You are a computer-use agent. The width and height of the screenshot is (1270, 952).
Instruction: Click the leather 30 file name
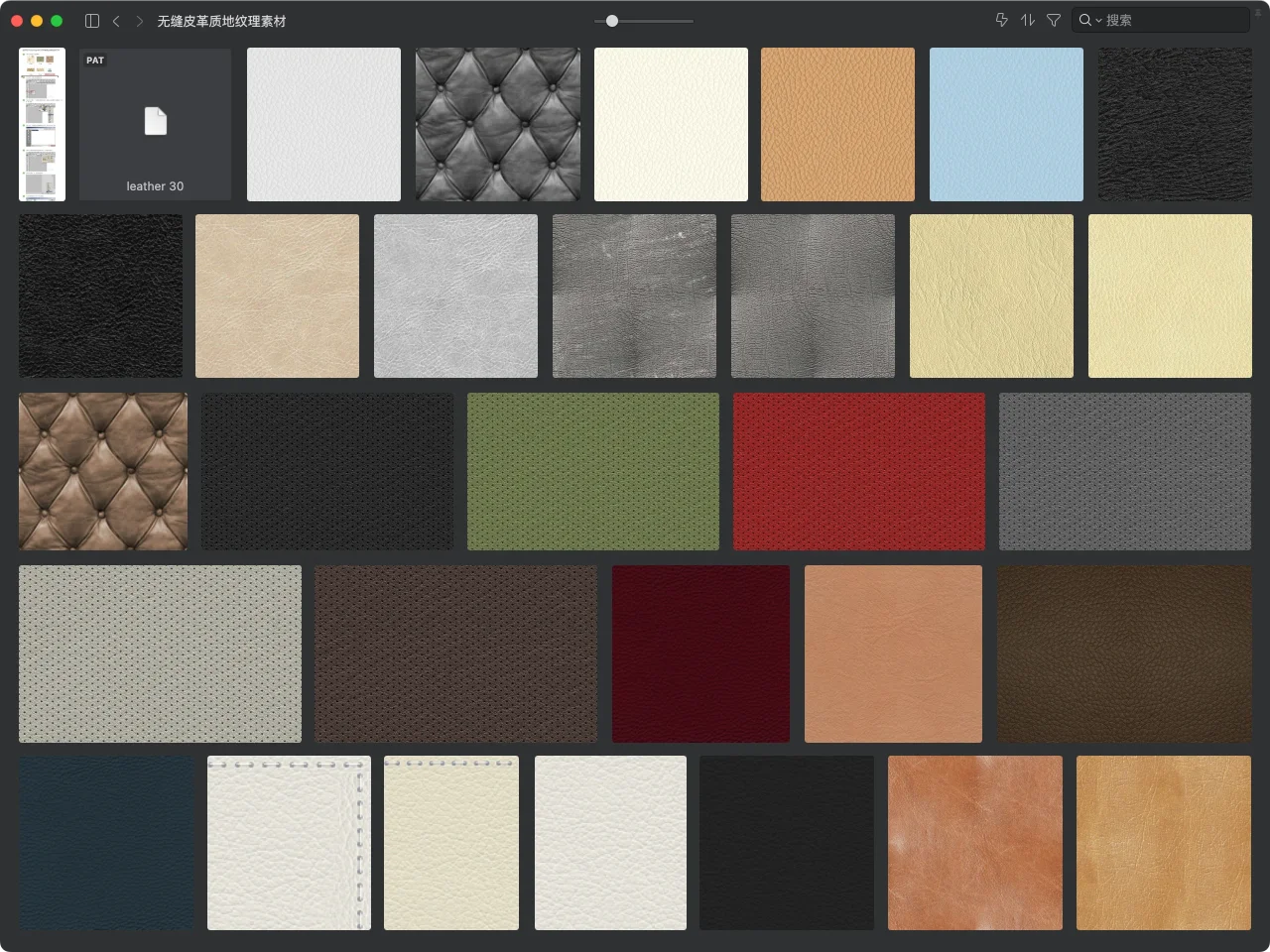[155, 186]
